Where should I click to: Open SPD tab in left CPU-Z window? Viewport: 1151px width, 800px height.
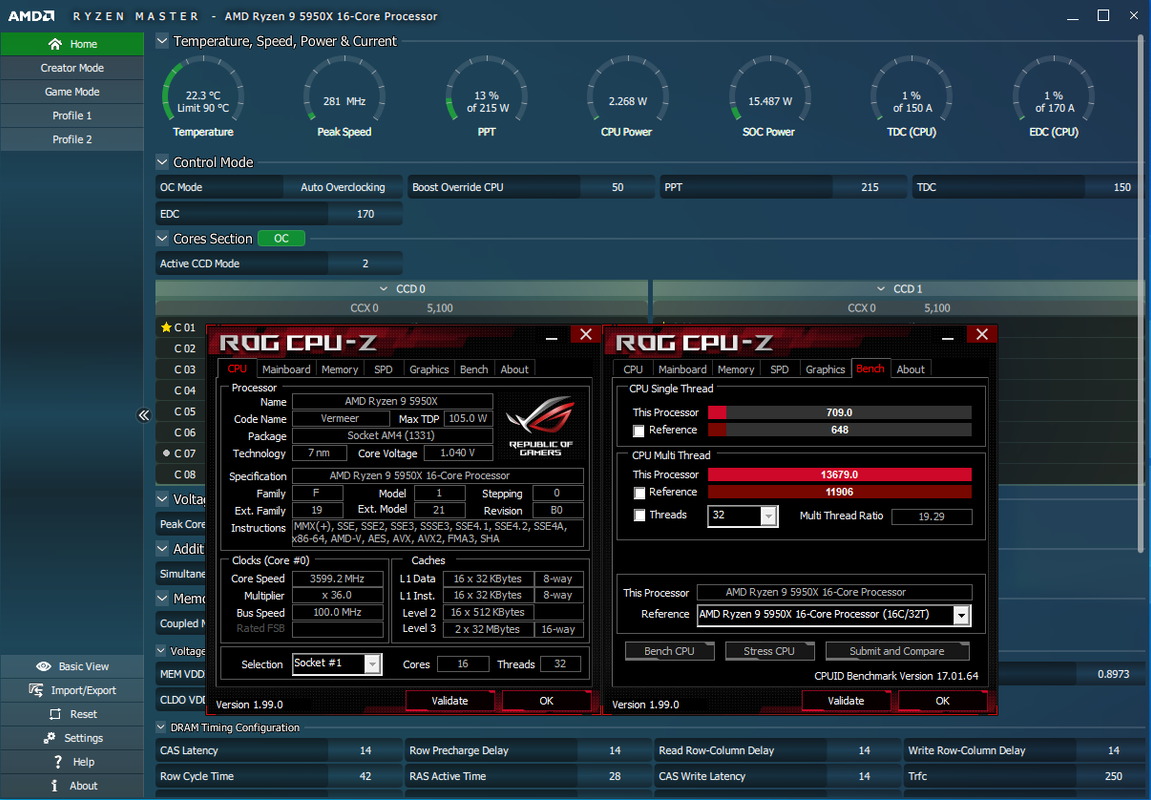(383, 369)
